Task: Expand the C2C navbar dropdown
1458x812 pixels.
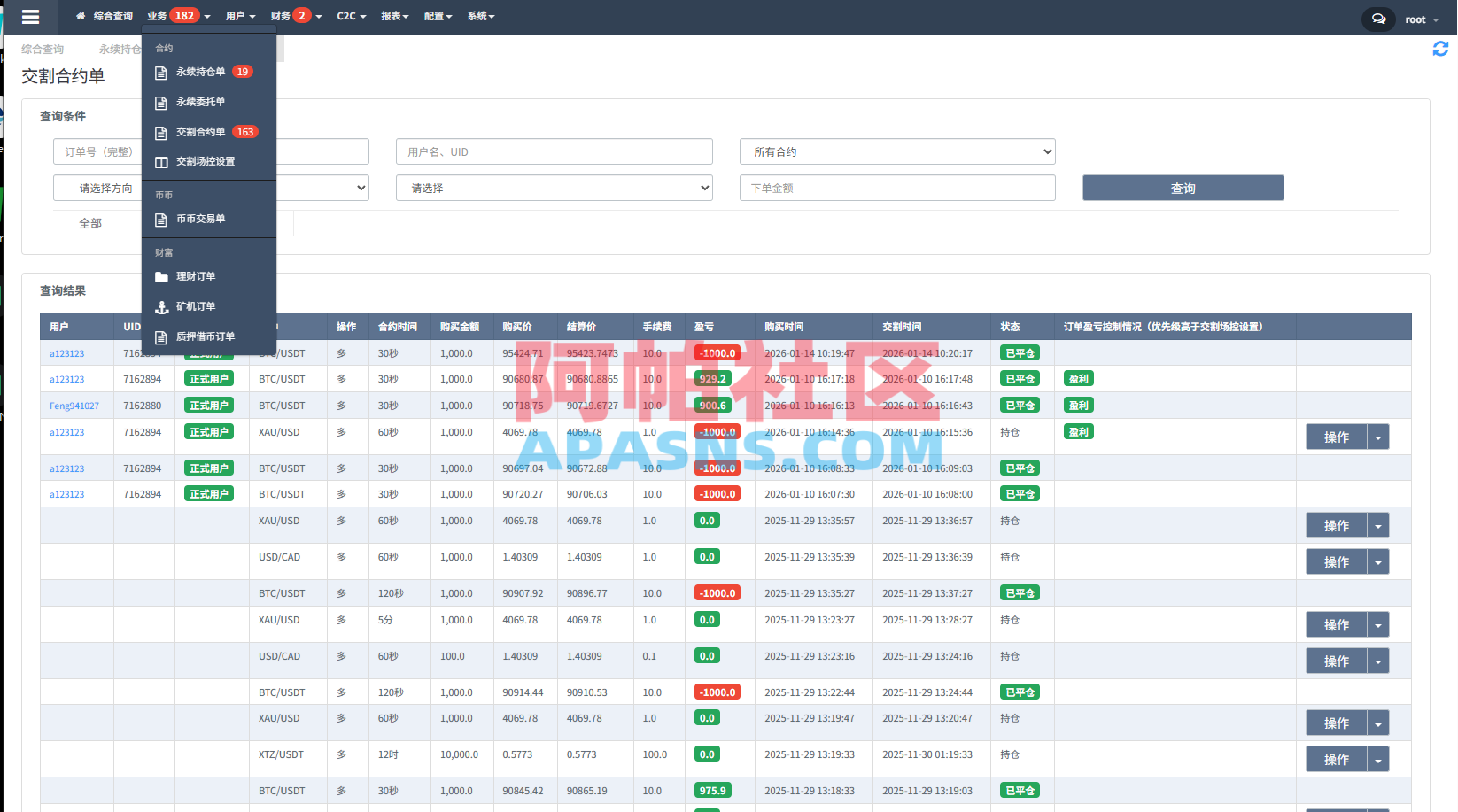Action: (x=351, y=16)
